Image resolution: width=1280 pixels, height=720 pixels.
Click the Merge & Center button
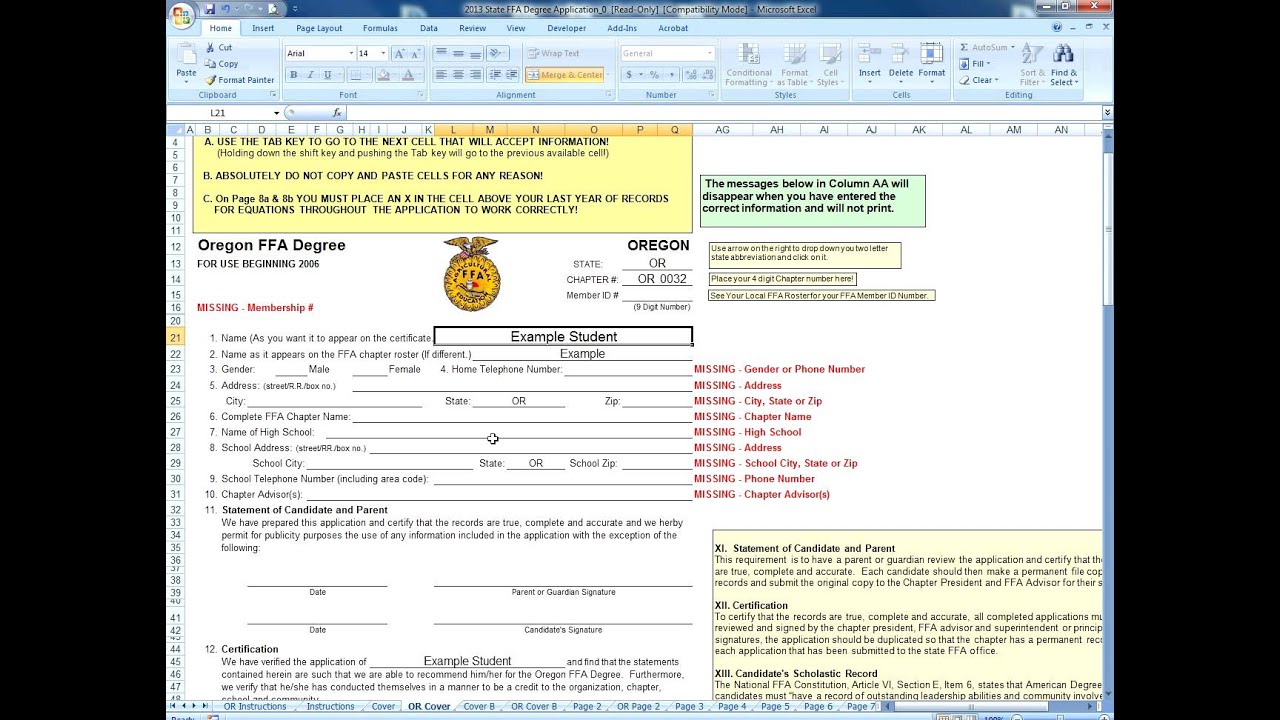click(566, 75)
